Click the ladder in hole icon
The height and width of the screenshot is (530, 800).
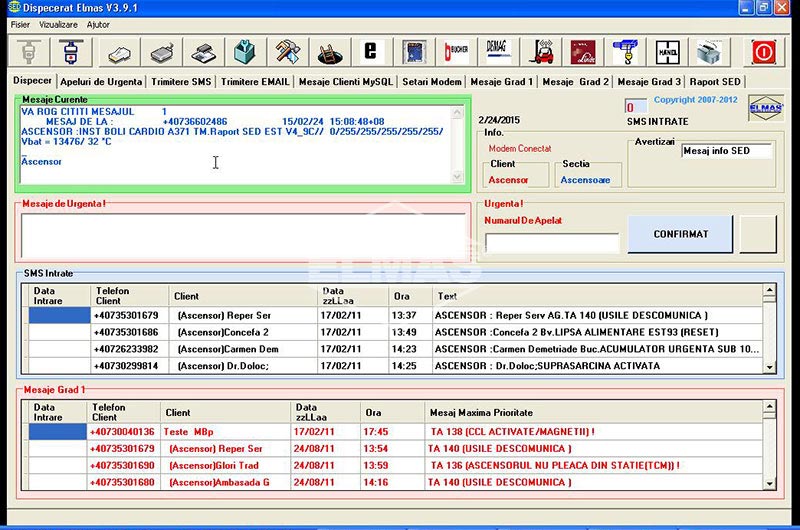330,52
